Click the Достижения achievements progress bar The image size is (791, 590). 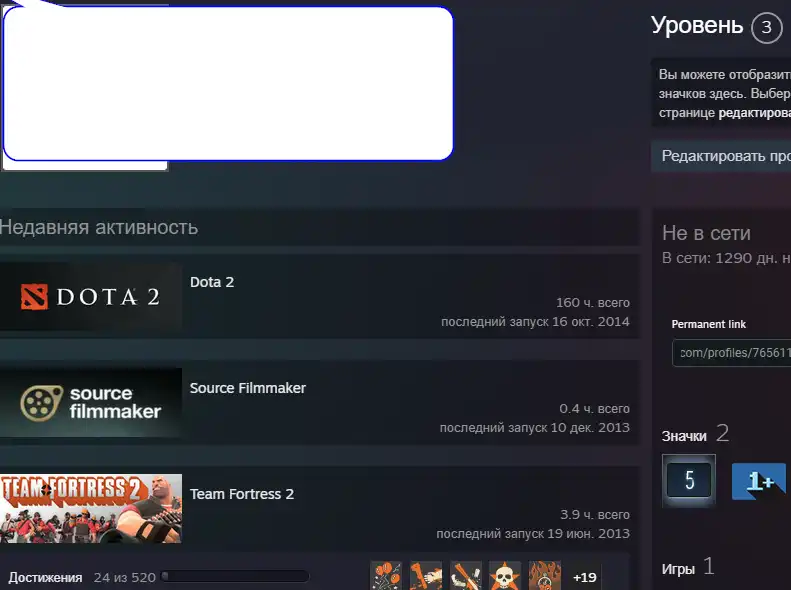(235, 577)
